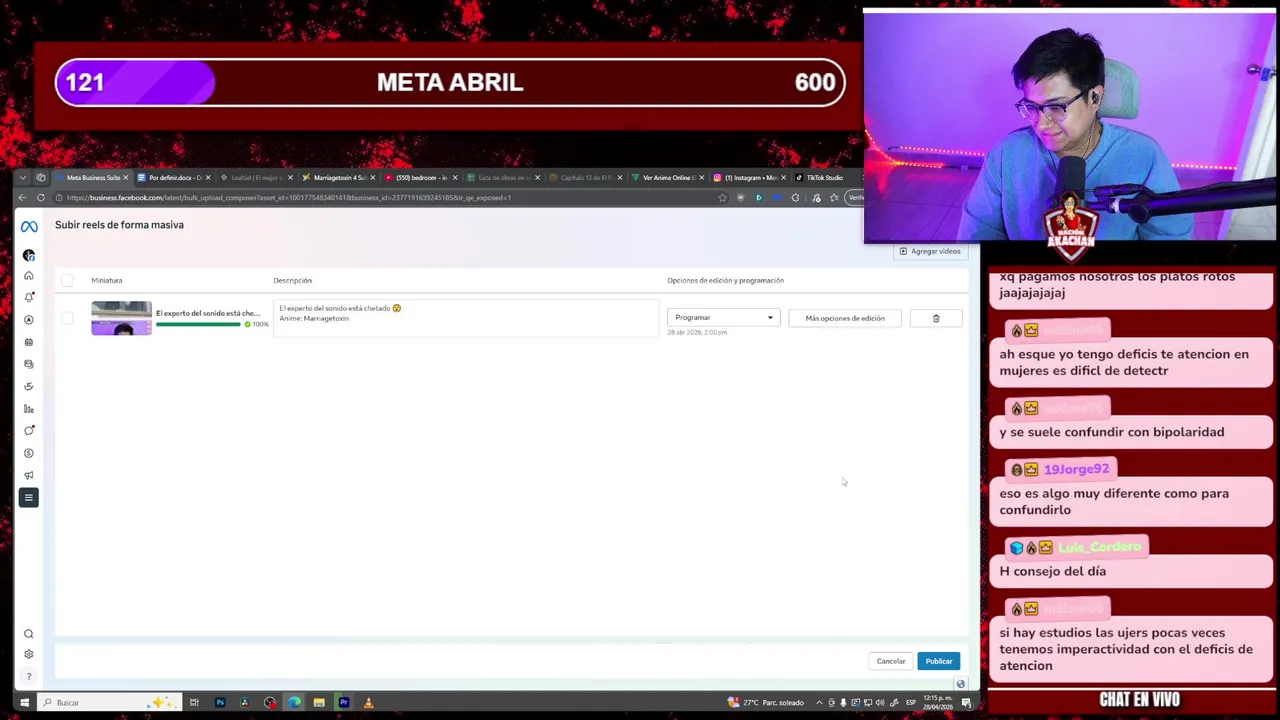Open Settings gear icon in Meta sidebar

pyautogui.click(x=29, y=654)
